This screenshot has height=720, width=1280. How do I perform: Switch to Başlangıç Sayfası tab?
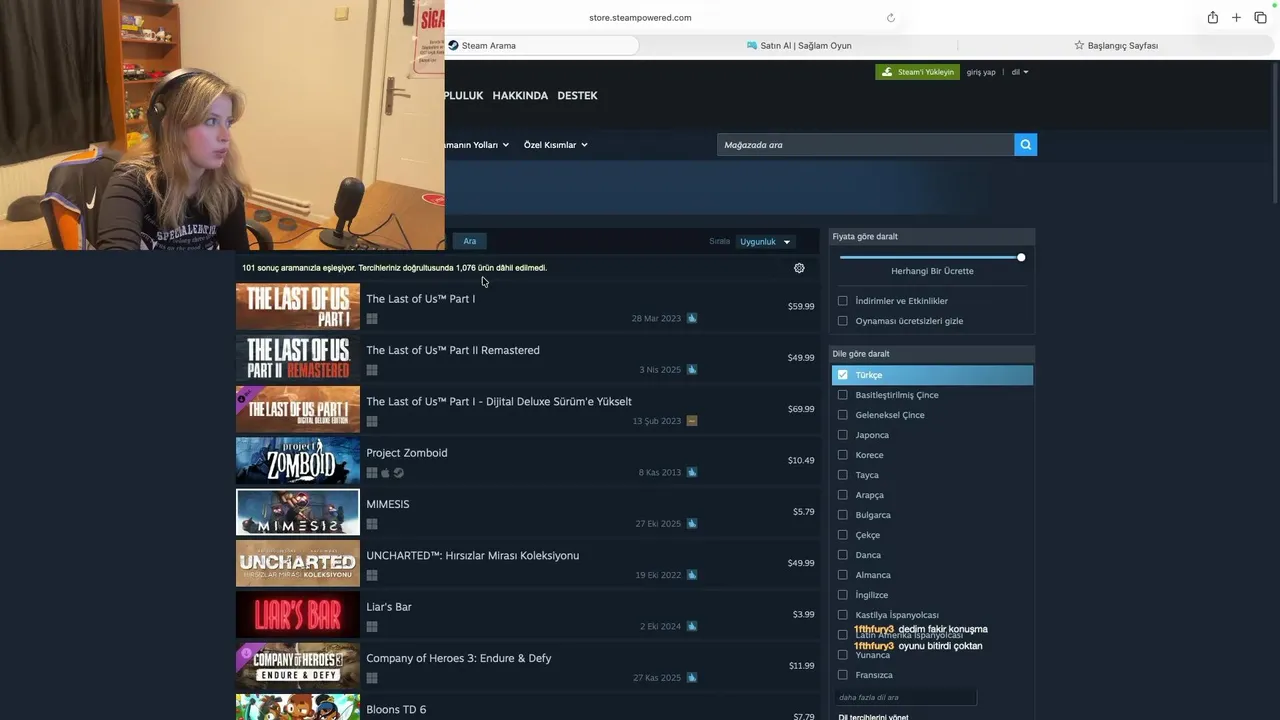(1116, 45)
